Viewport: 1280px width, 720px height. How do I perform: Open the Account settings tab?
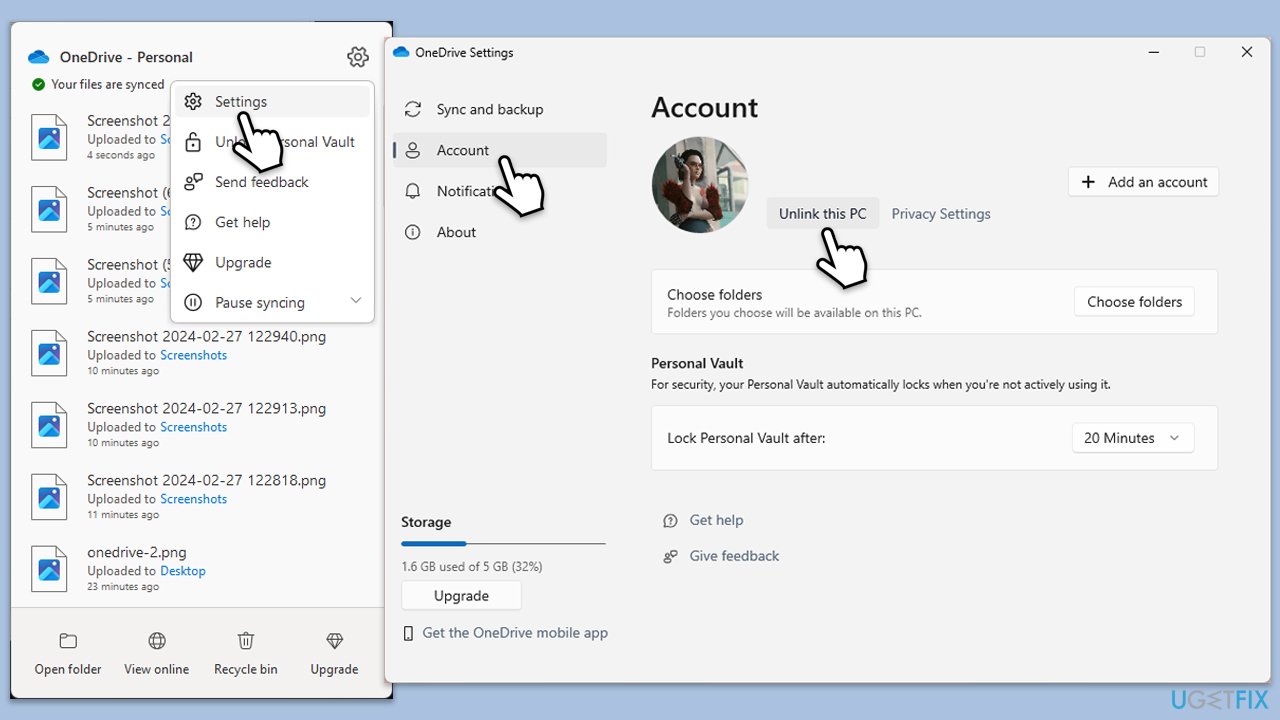pyautogui.click(x=463, y=150)
